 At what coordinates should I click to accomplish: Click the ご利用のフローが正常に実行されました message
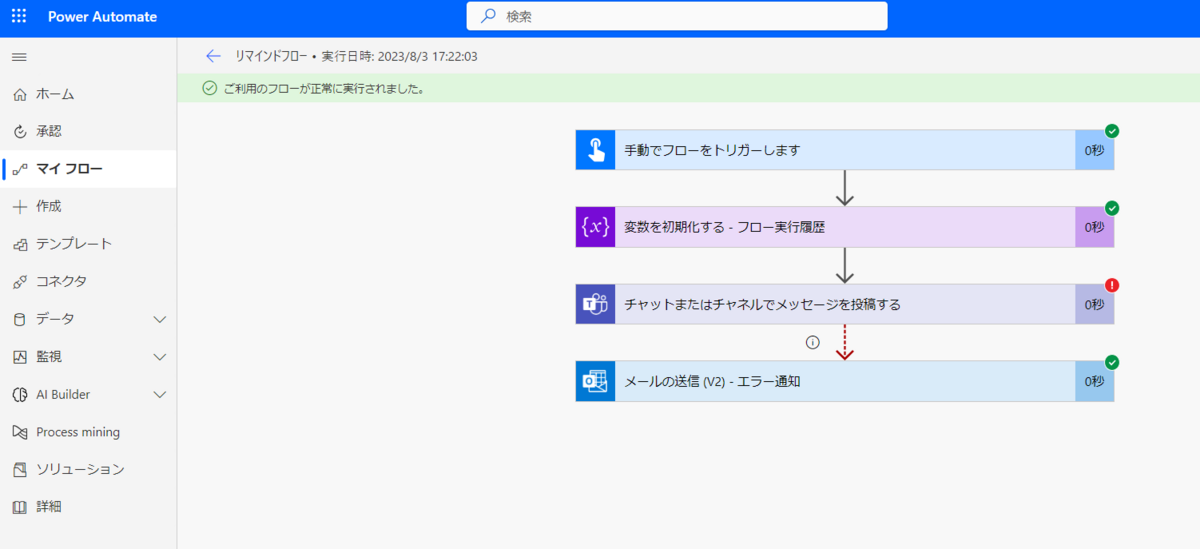325,88
